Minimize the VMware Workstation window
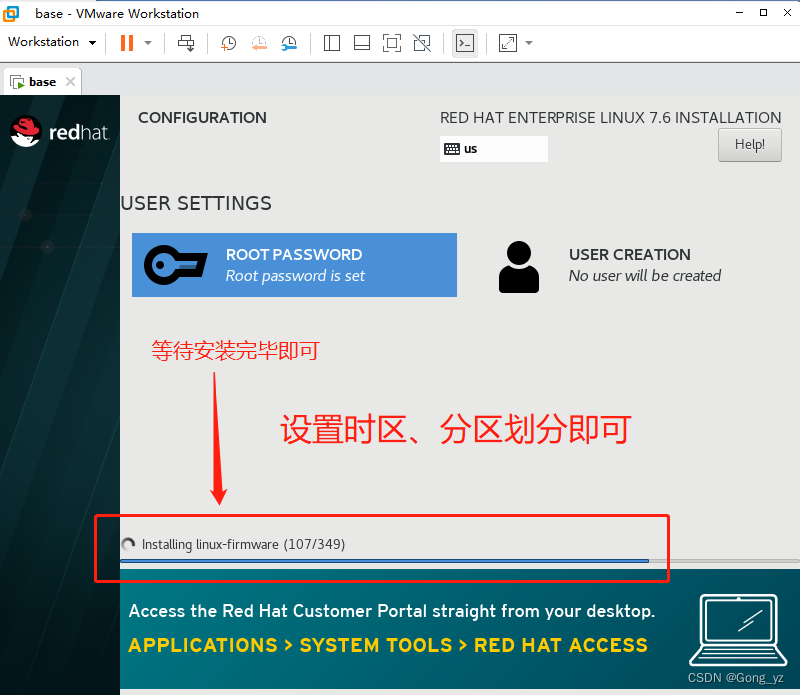The image size is (800, 695). [739, 13]
